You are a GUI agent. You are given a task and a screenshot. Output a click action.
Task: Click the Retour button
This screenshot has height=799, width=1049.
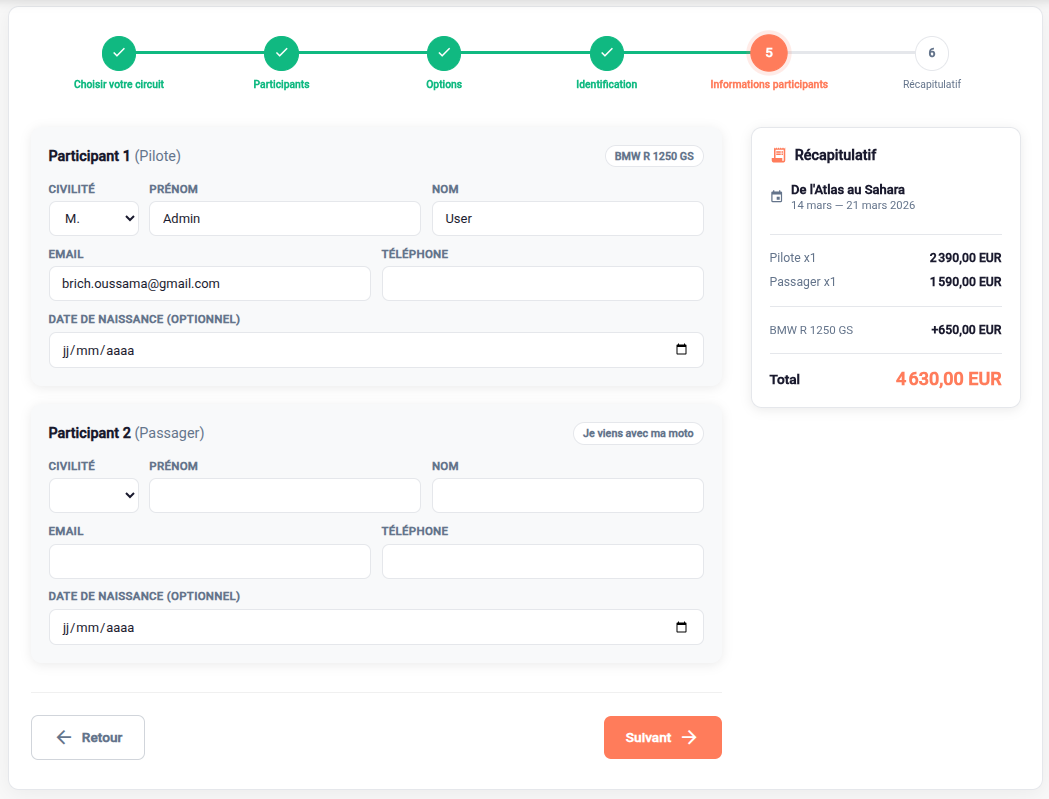pyautogui.click(x=88, y=737)
